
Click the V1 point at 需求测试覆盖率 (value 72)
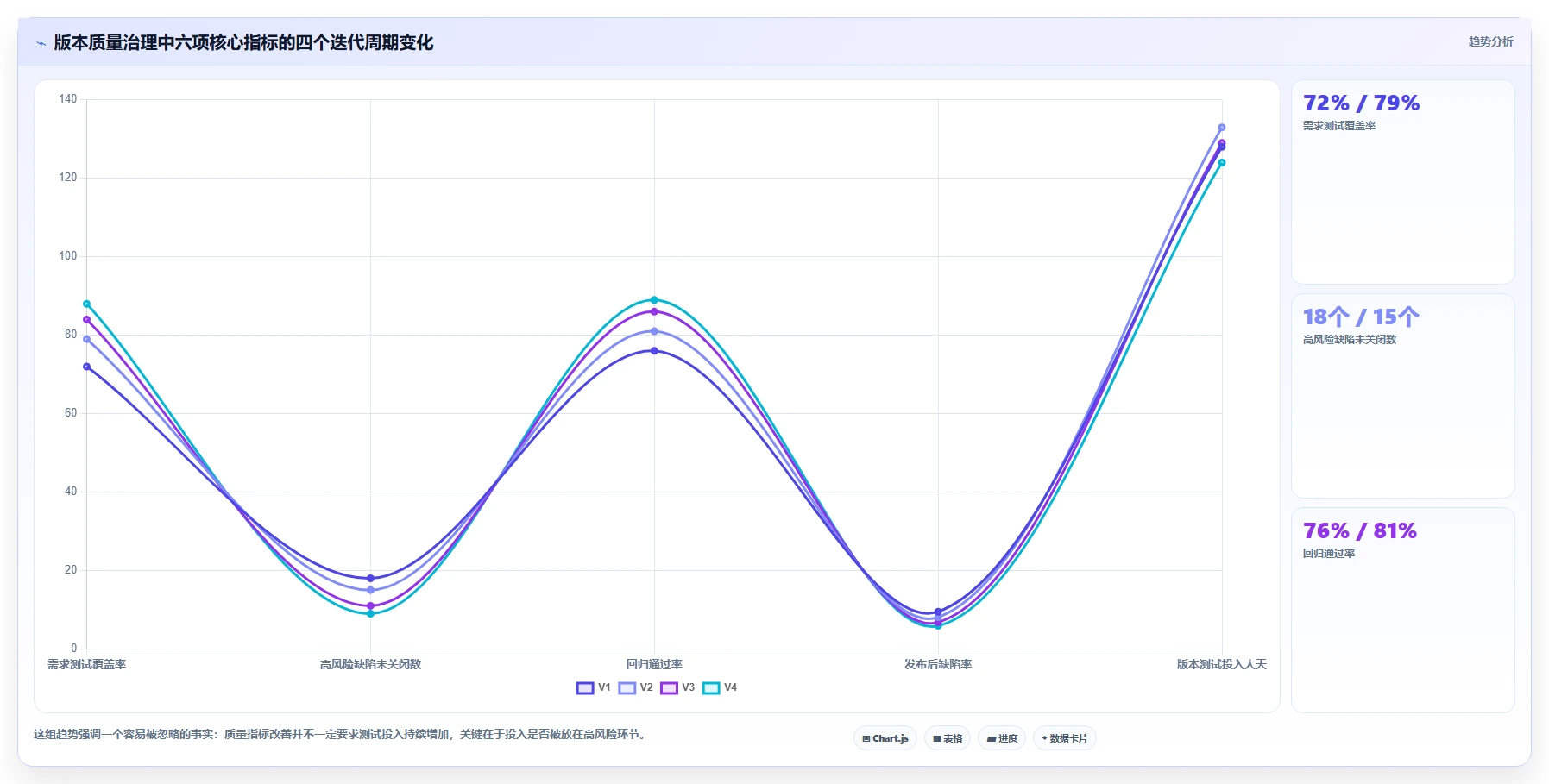pos(86,367)
